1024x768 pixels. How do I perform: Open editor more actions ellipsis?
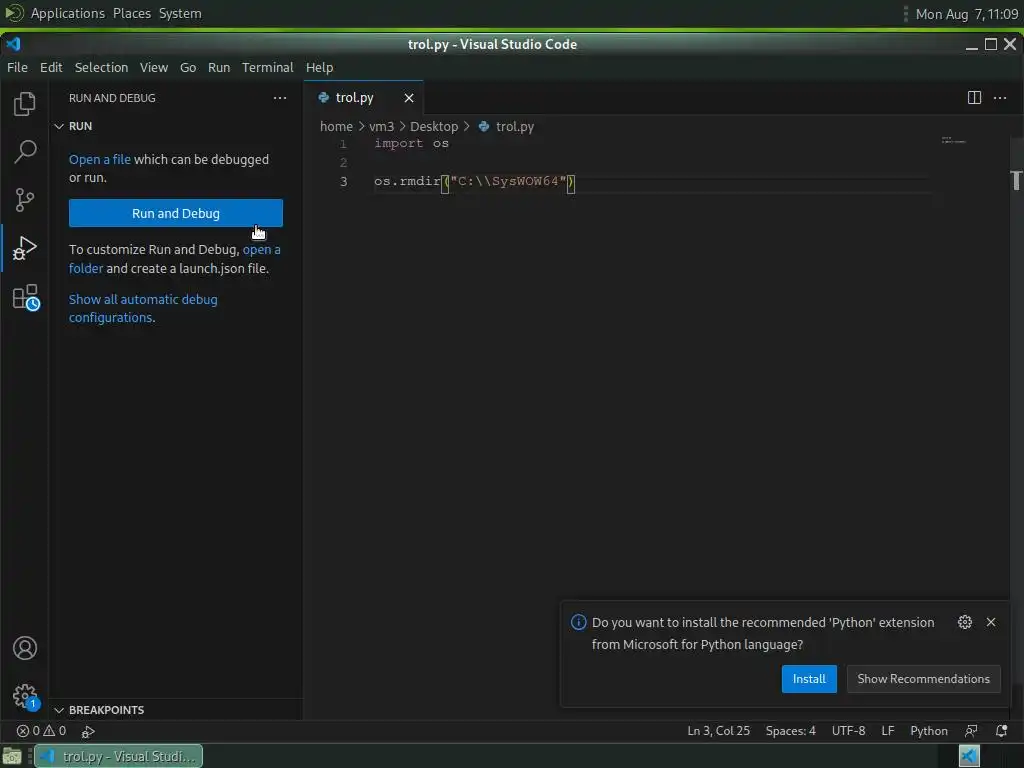click(x=1000, y=98)
